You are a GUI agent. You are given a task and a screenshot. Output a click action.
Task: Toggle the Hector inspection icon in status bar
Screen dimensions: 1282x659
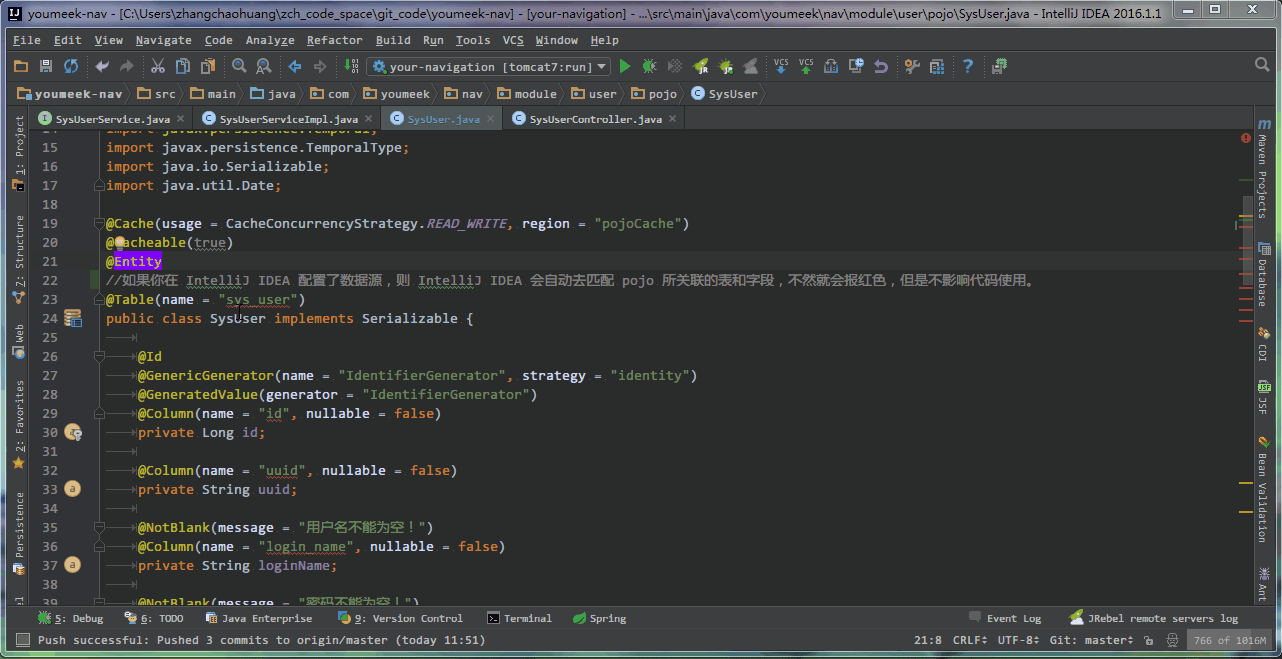coord(1170,640)
